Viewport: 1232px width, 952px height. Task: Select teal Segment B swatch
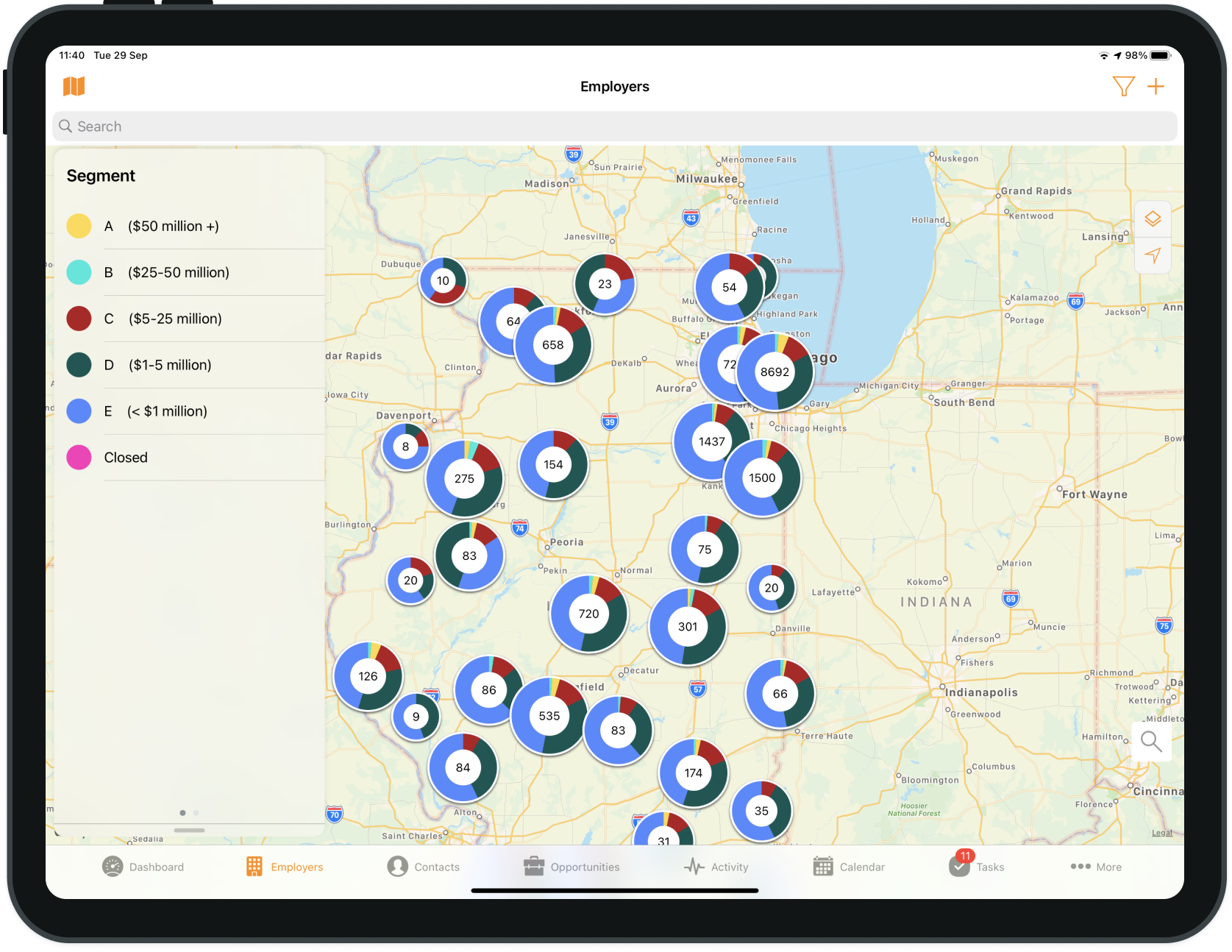click(79, 272)
